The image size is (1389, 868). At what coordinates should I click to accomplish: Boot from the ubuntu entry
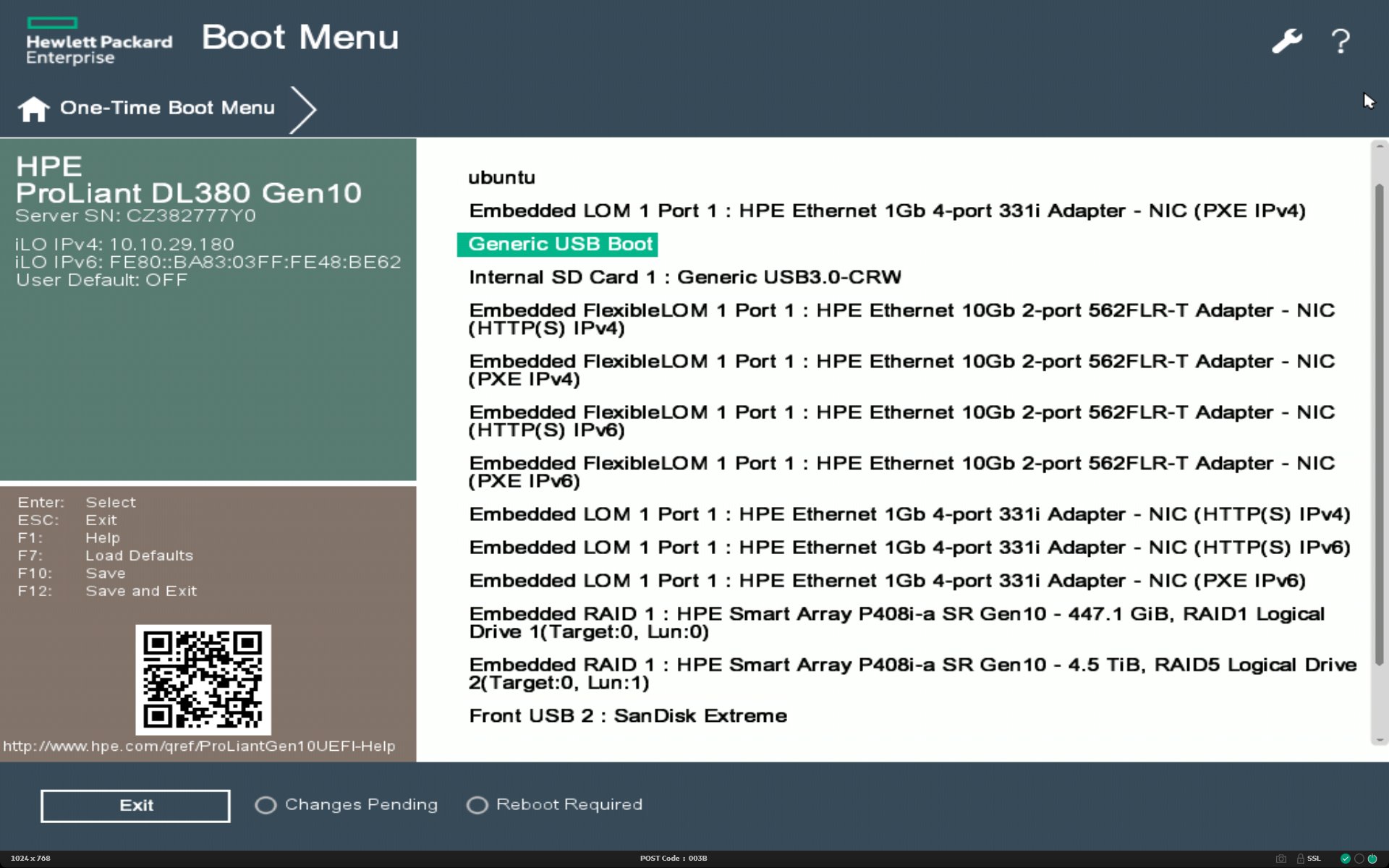pyautogui.click(x=501, y=178)
